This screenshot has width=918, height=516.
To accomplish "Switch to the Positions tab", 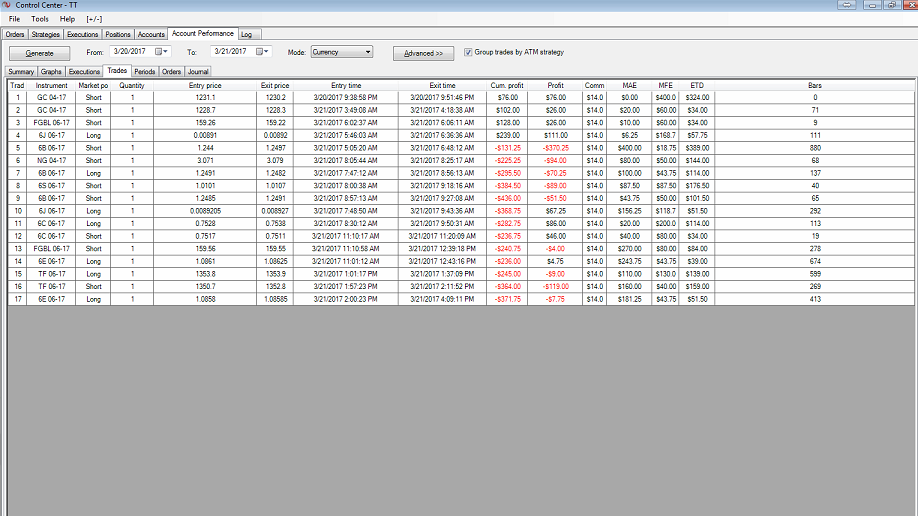I will point(118,35).
